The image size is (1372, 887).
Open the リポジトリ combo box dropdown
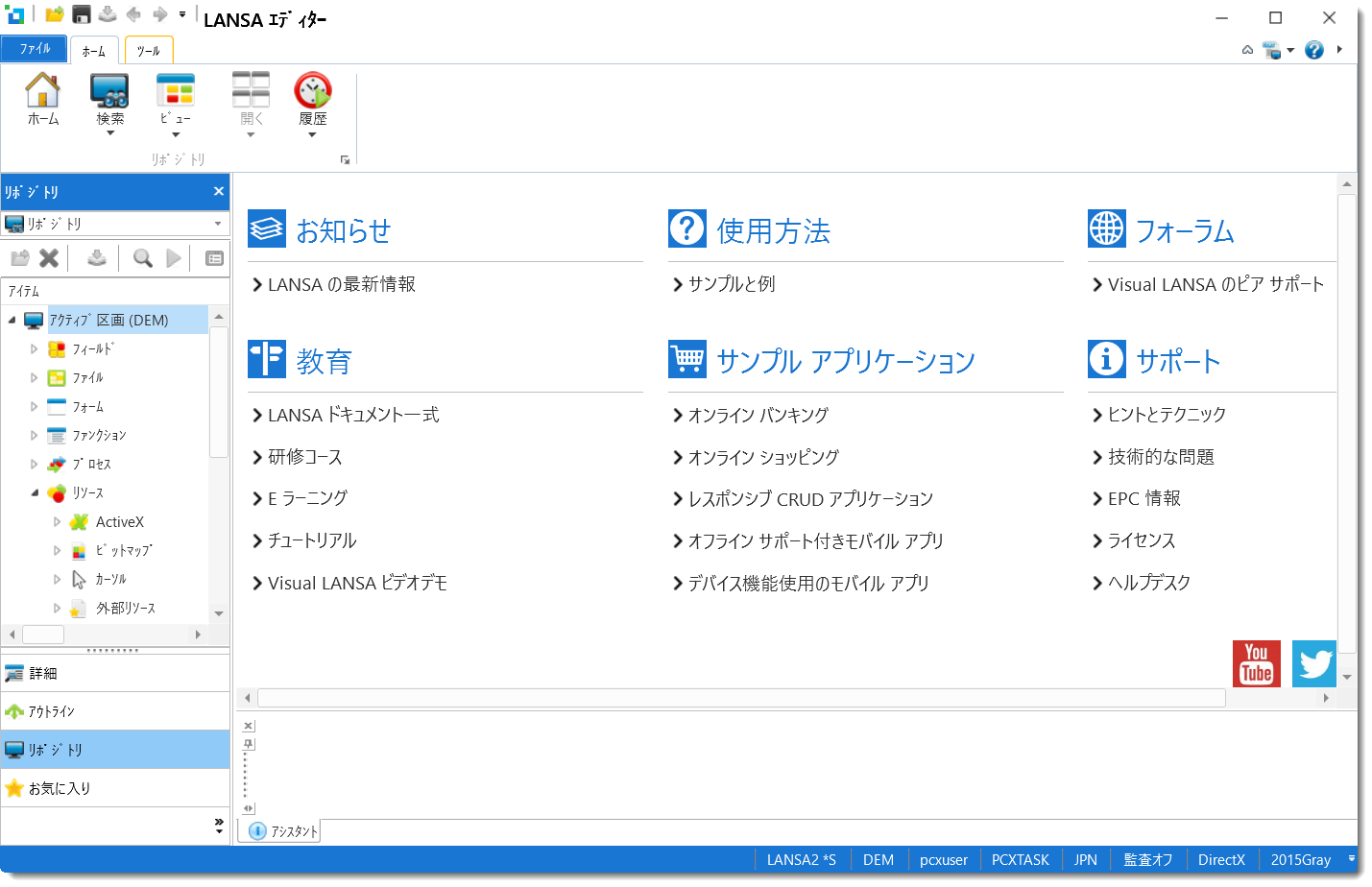(218, 224)
